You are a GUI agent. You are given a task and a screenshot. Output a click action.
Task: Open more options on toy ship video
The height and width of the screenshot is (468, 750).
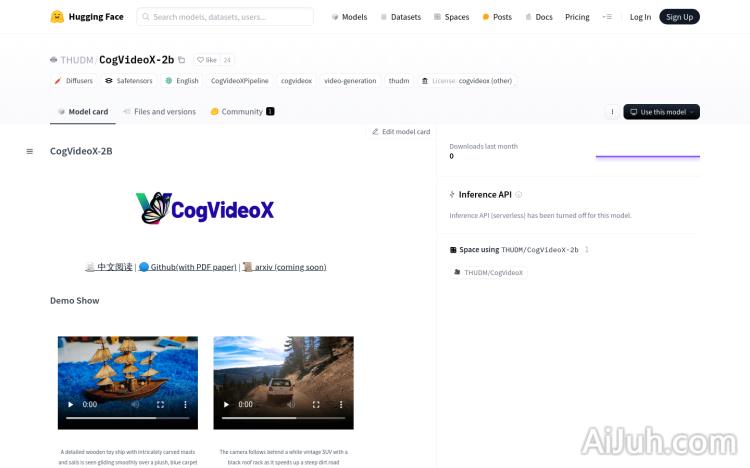[185, 404]
